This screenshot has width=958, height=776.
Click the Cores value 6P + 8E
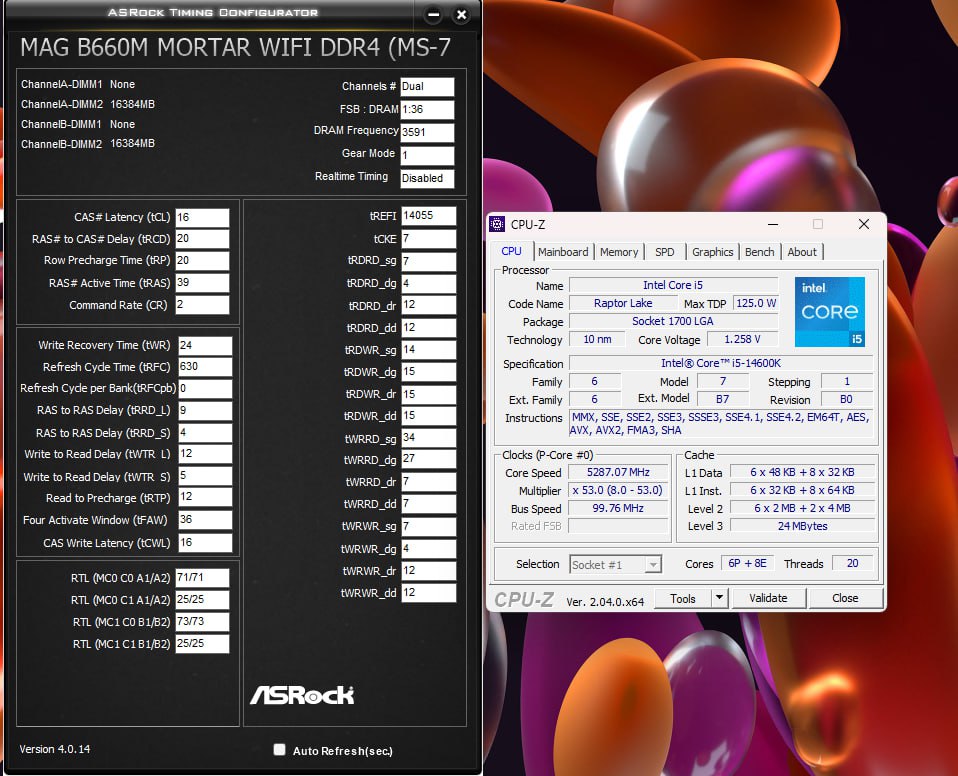(747, 563)
